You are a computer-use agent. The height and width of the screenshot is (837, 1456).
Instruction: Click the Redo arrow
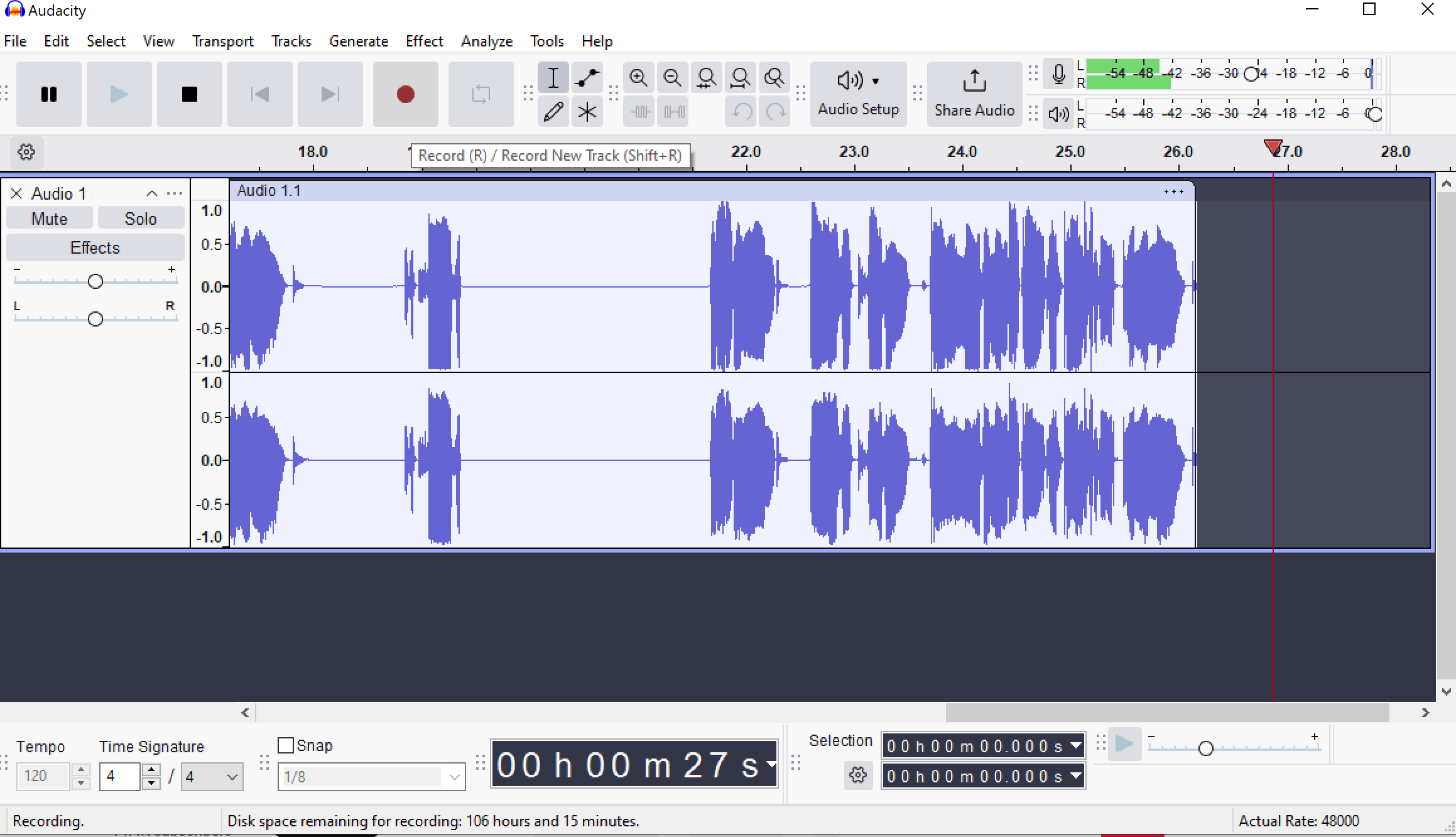coord(776,112)
